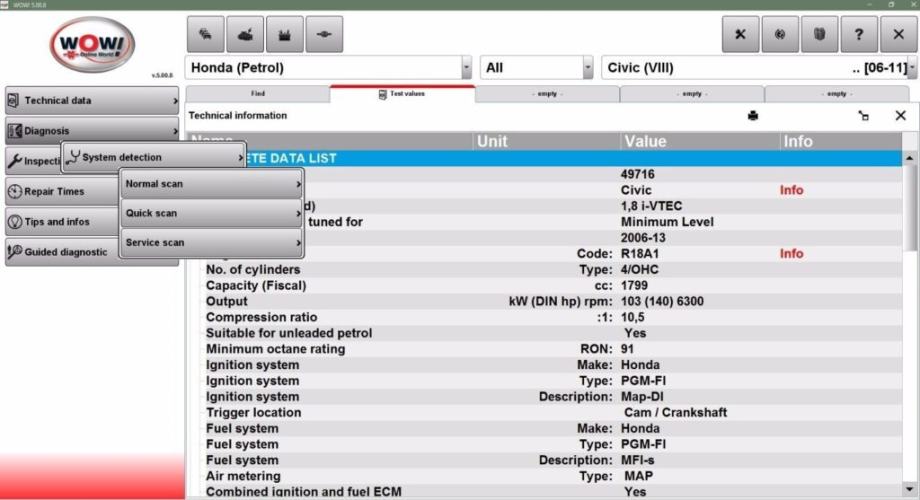Select the MFI-s description value
Screen dimensions: 920x500
[637, 460]
